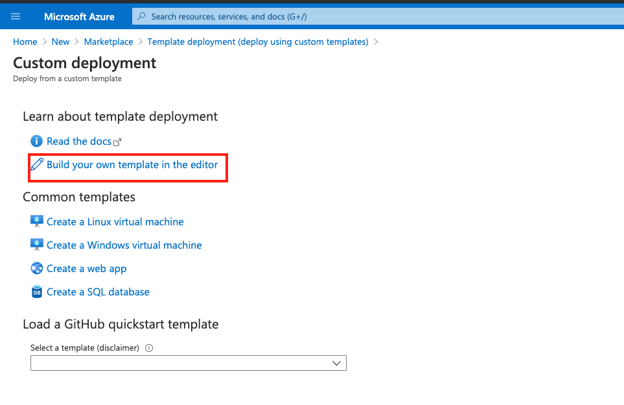This screenshot has height=405, width=624.
Task: Click the Linux virtual machine icon
Action: [37, 221]
